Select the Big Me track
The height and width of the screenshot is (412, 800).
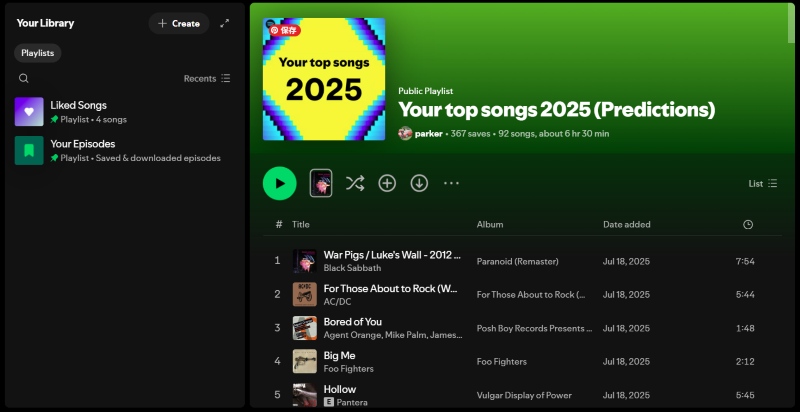pos(339,355)
